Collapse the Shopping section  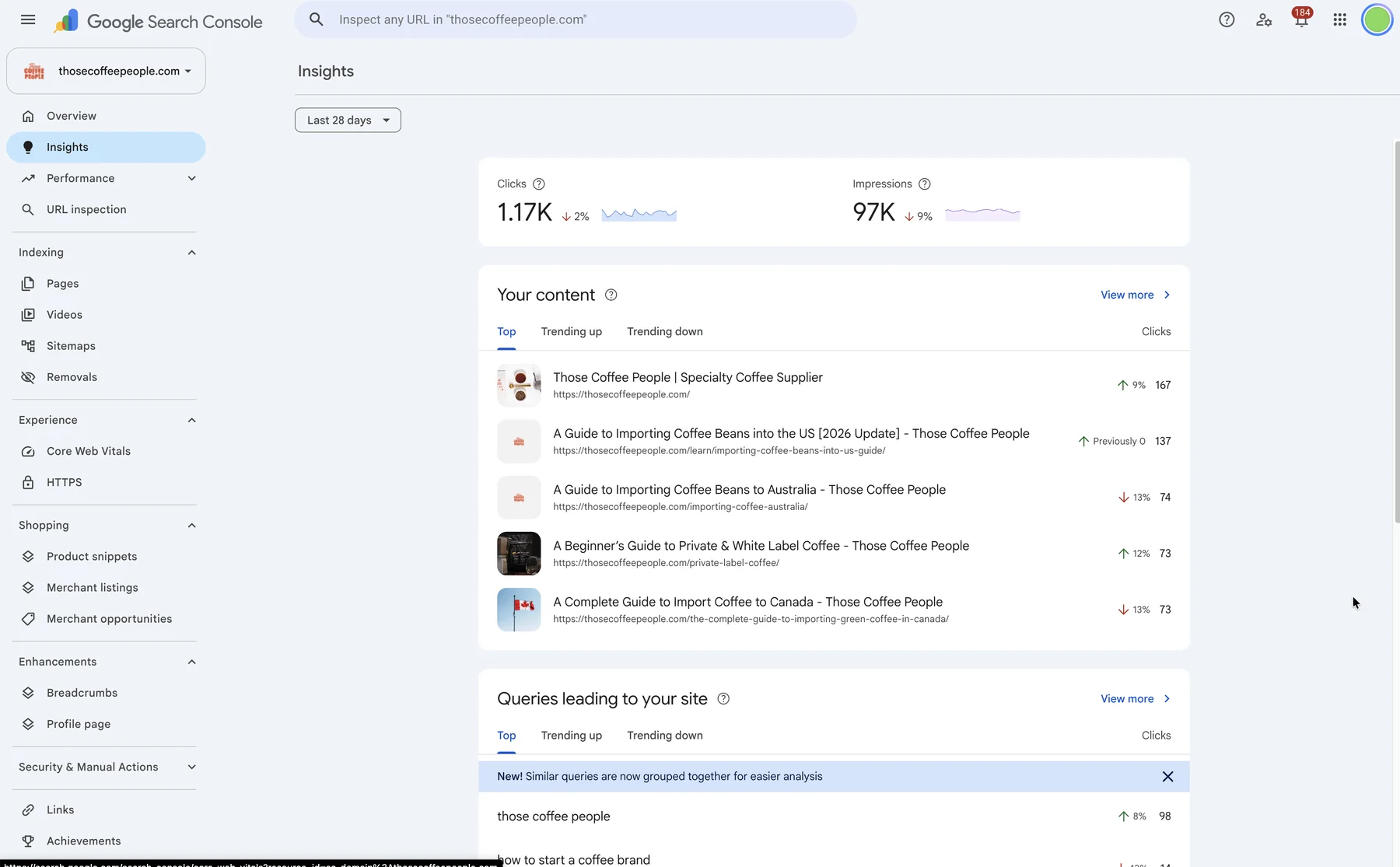(191, 526)
